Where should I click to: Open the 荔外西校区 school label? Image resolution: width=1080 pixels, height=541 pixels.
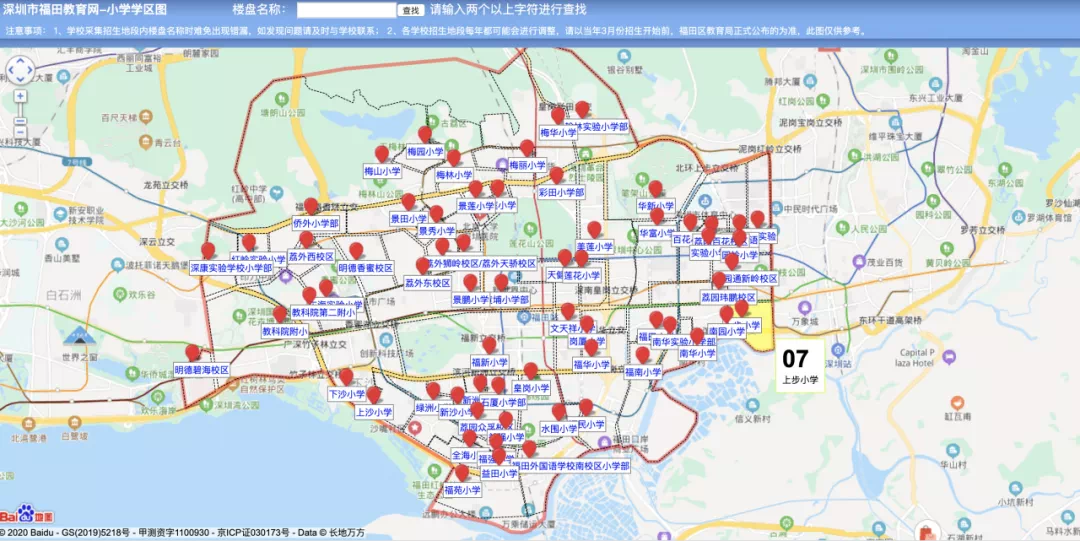[x=311, y=256]
